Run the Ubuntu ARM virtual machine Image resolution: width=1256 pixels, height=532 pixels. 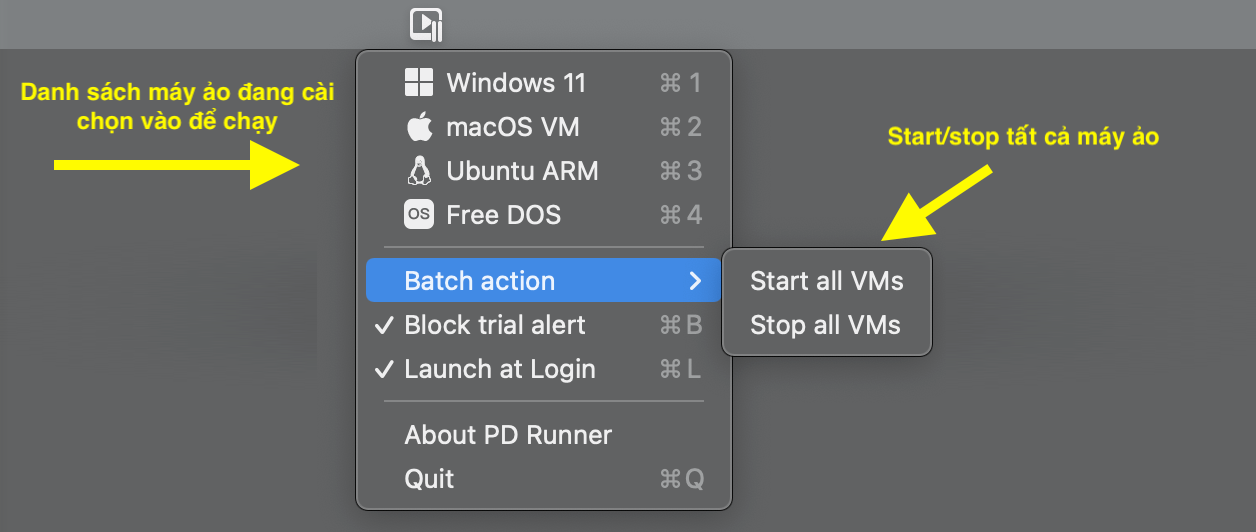tap(522, 171)
